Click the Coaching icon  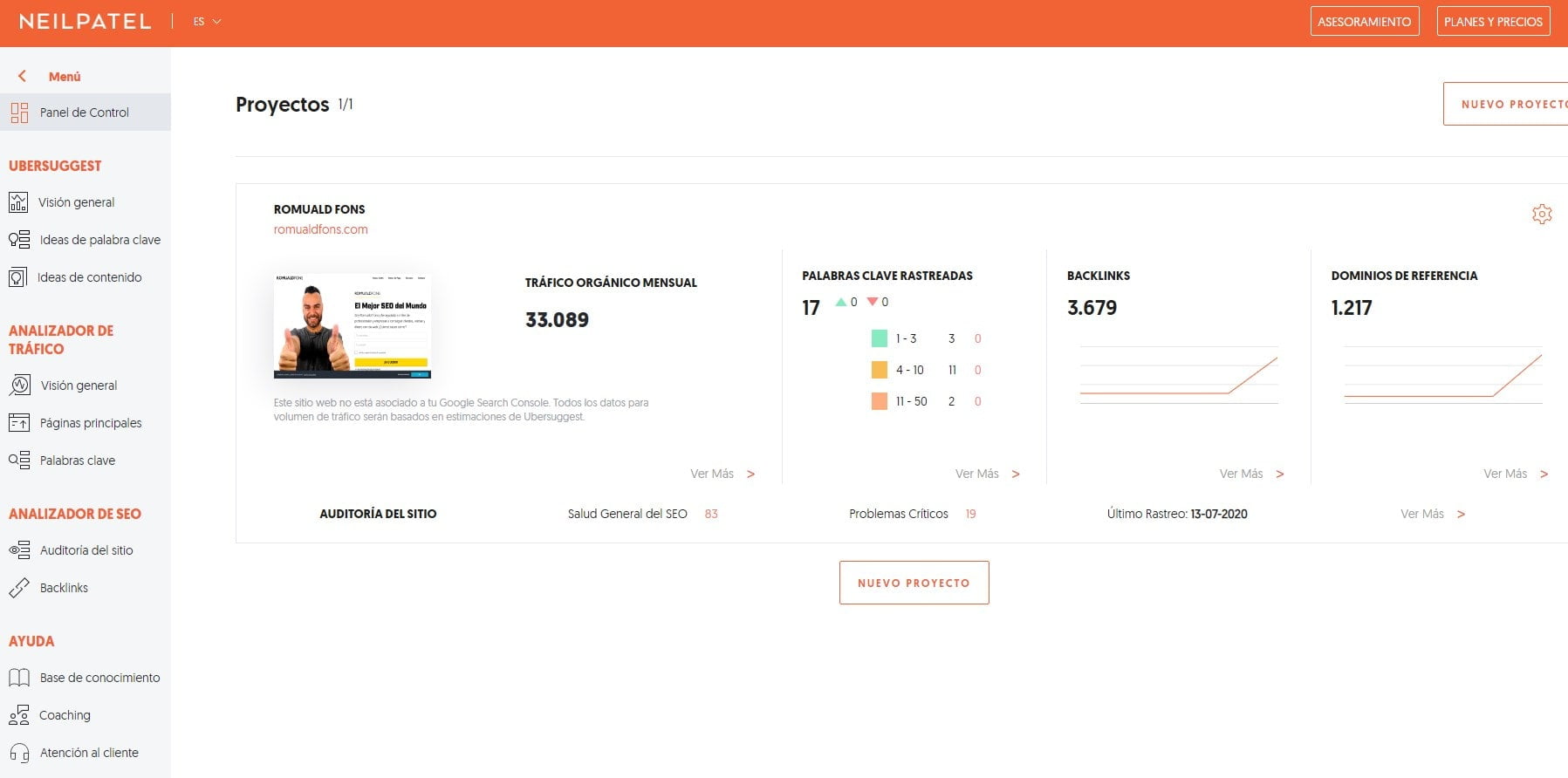pyautogui.click(x=18, y=715)
